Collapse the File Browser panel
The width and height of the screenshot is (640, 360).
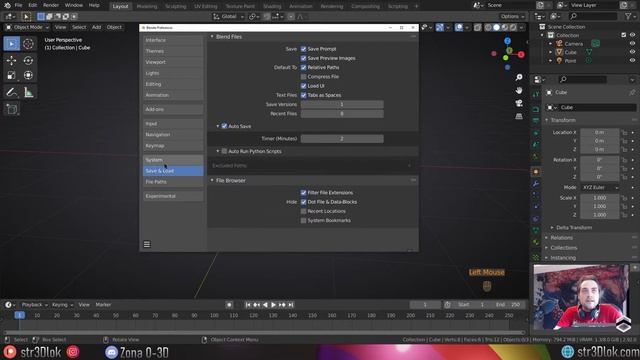click(x=212, y=180)
